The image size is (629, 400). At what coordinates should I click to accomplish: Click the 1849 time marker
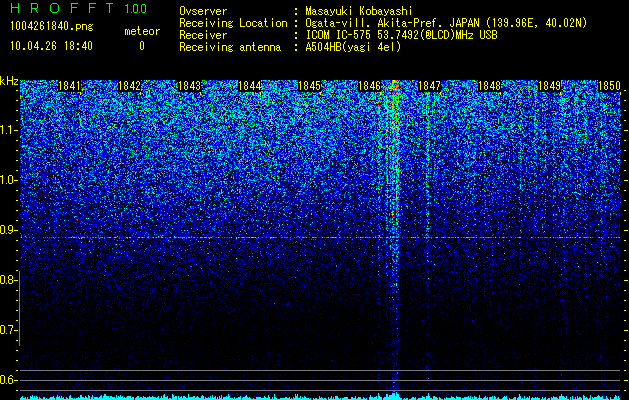(x=549, y=86)
